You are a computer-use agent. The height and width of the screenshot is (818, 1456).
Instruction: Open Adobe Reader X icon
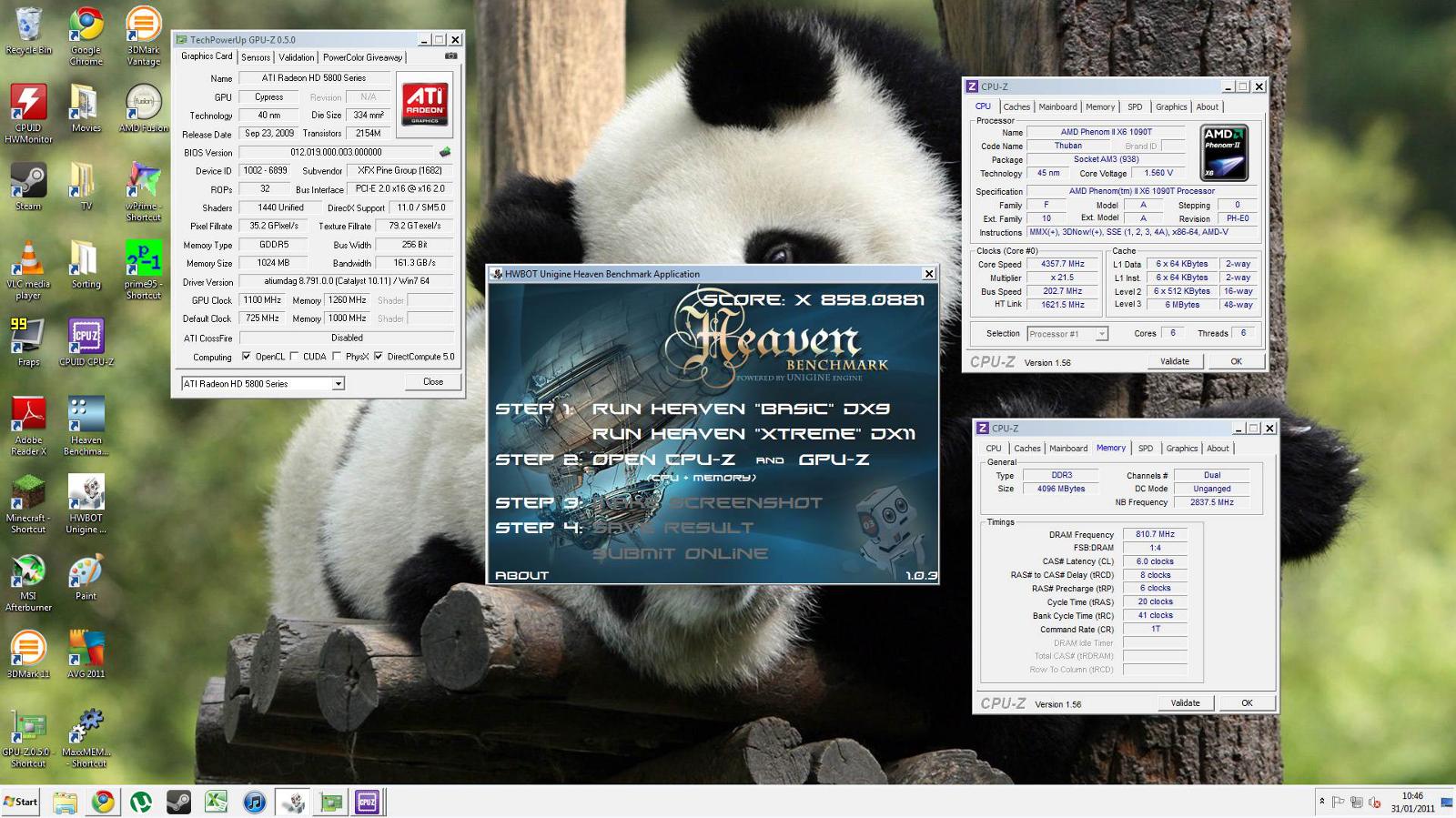point(28,426)
